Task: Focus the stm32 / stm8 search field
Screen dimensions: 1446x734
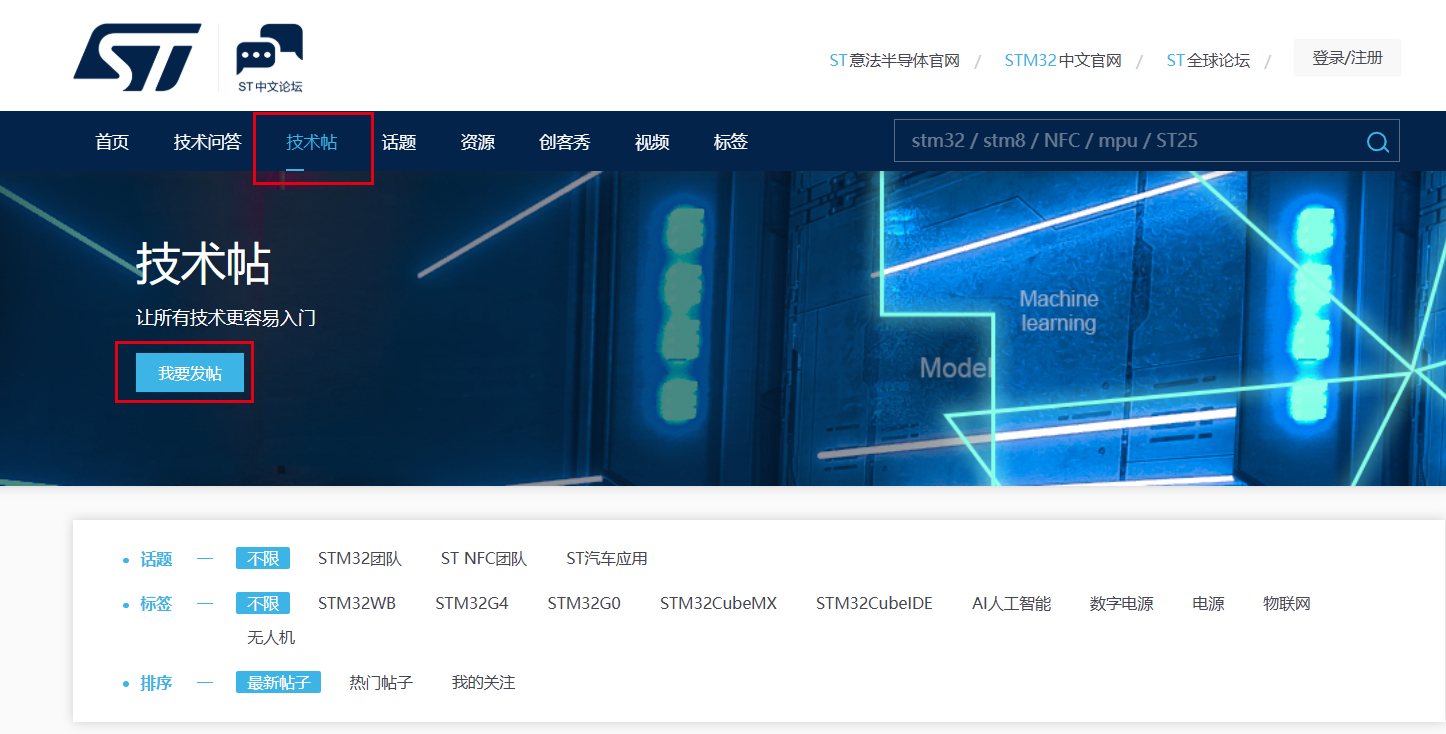Action: [x=1130, y=141]
